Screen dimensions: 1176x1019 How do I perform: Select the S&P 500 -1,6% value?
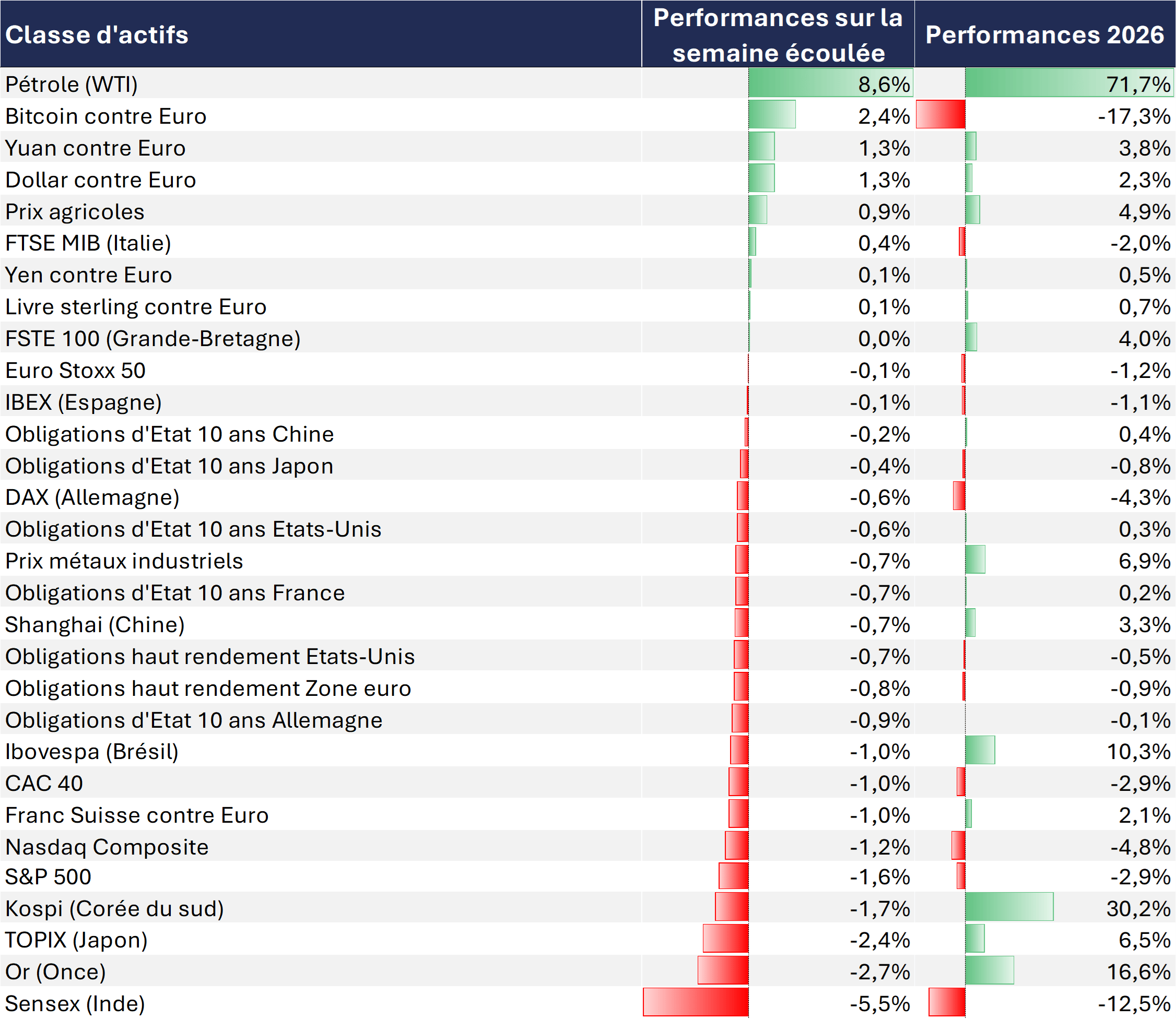point(879,877)
